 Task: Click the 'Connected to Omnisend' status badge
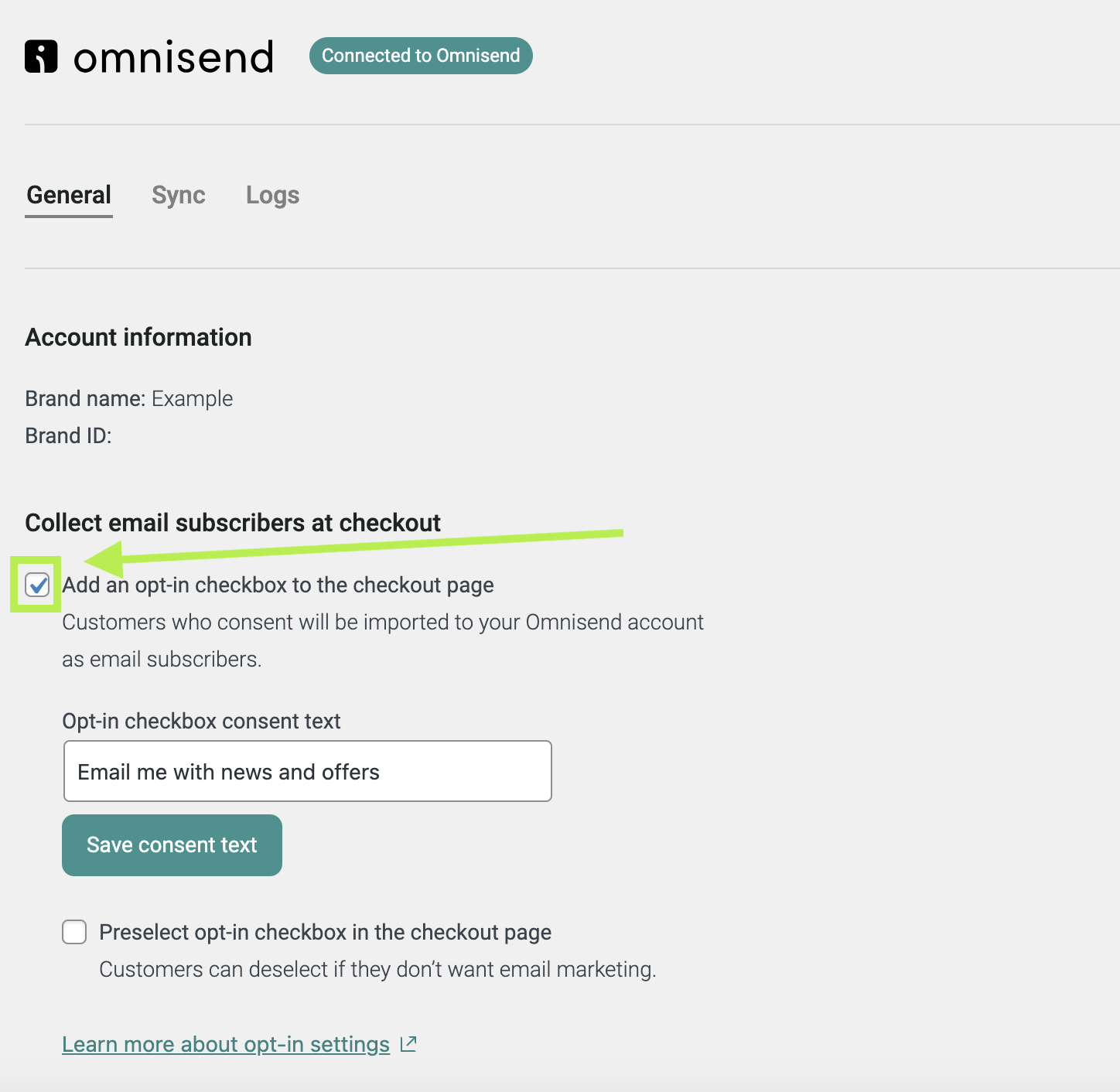(x=421, y=55)
